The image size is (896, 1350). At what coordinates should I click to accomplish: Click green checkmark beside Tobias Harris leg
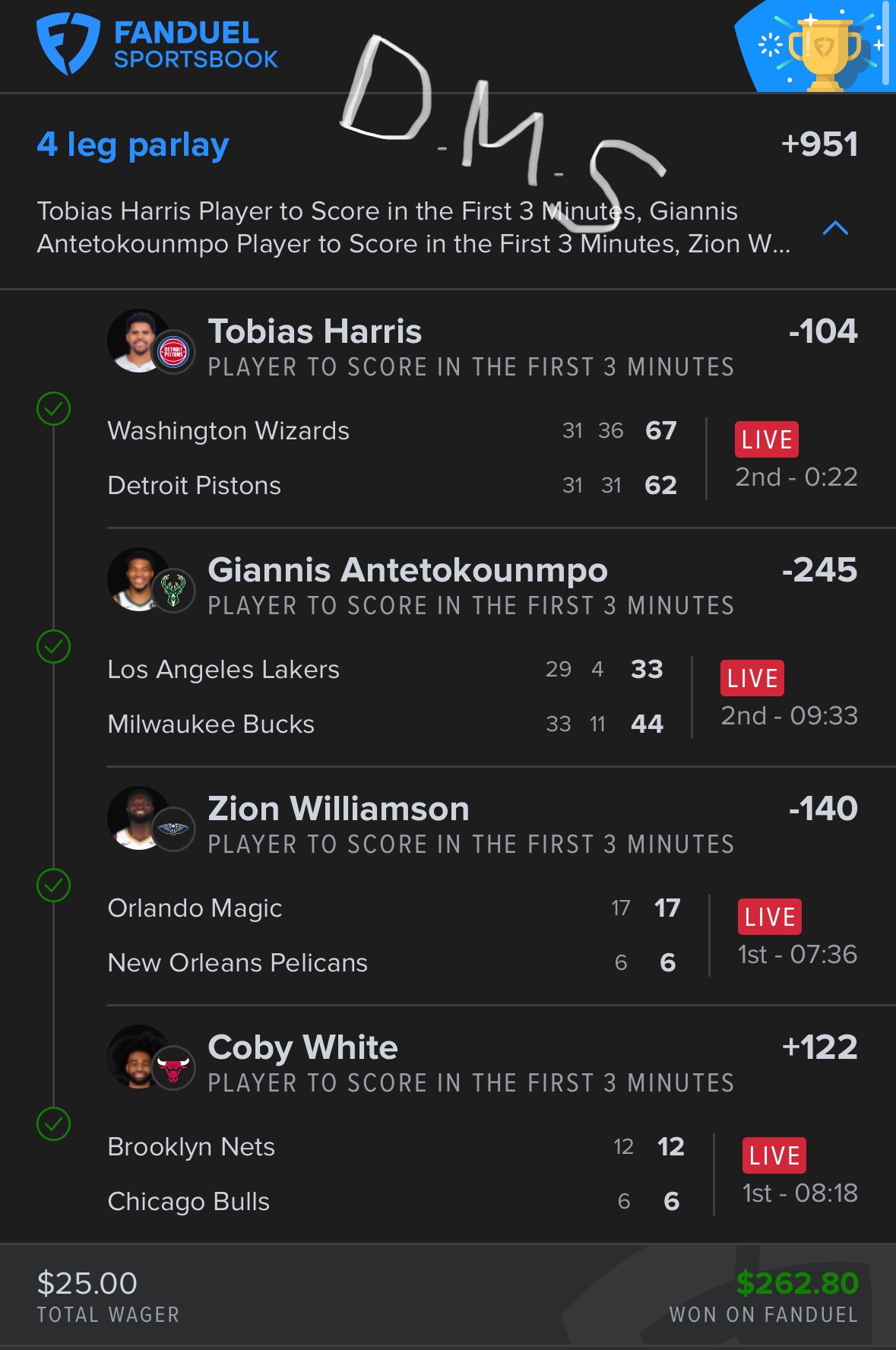click(53, 409)
